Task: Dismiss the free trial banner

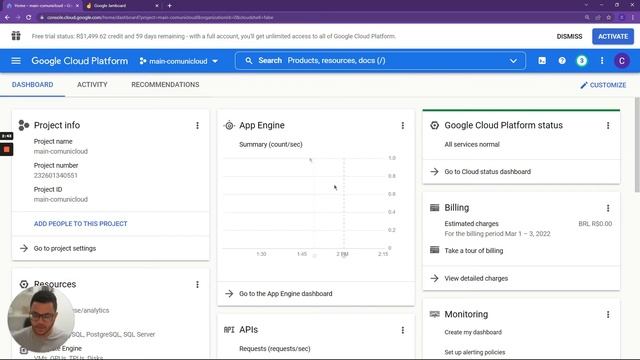Action: [569, 36]
